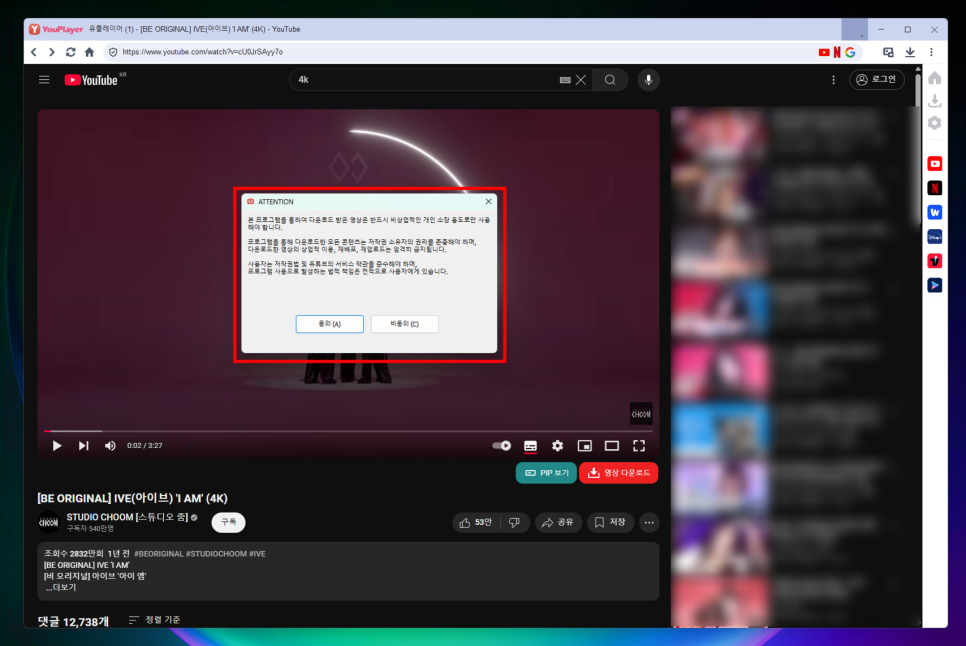Click the URL address field
The width and height of the screenshot is (966, 646).
(x=459, y=52)
